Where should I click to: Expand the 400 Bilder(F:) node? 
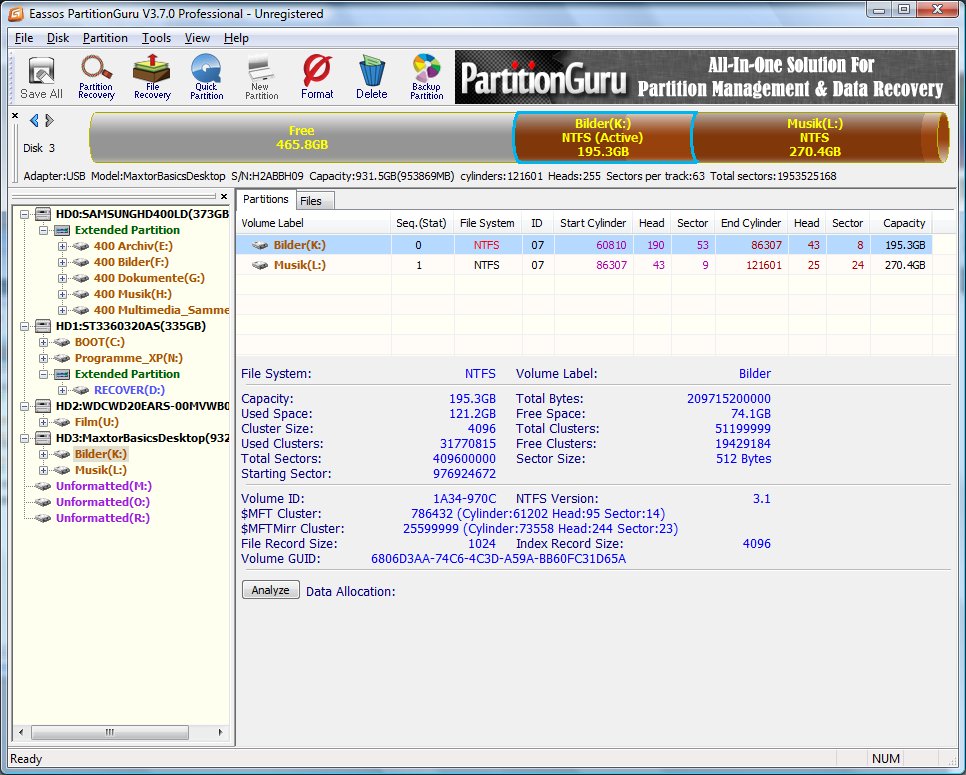62,262
